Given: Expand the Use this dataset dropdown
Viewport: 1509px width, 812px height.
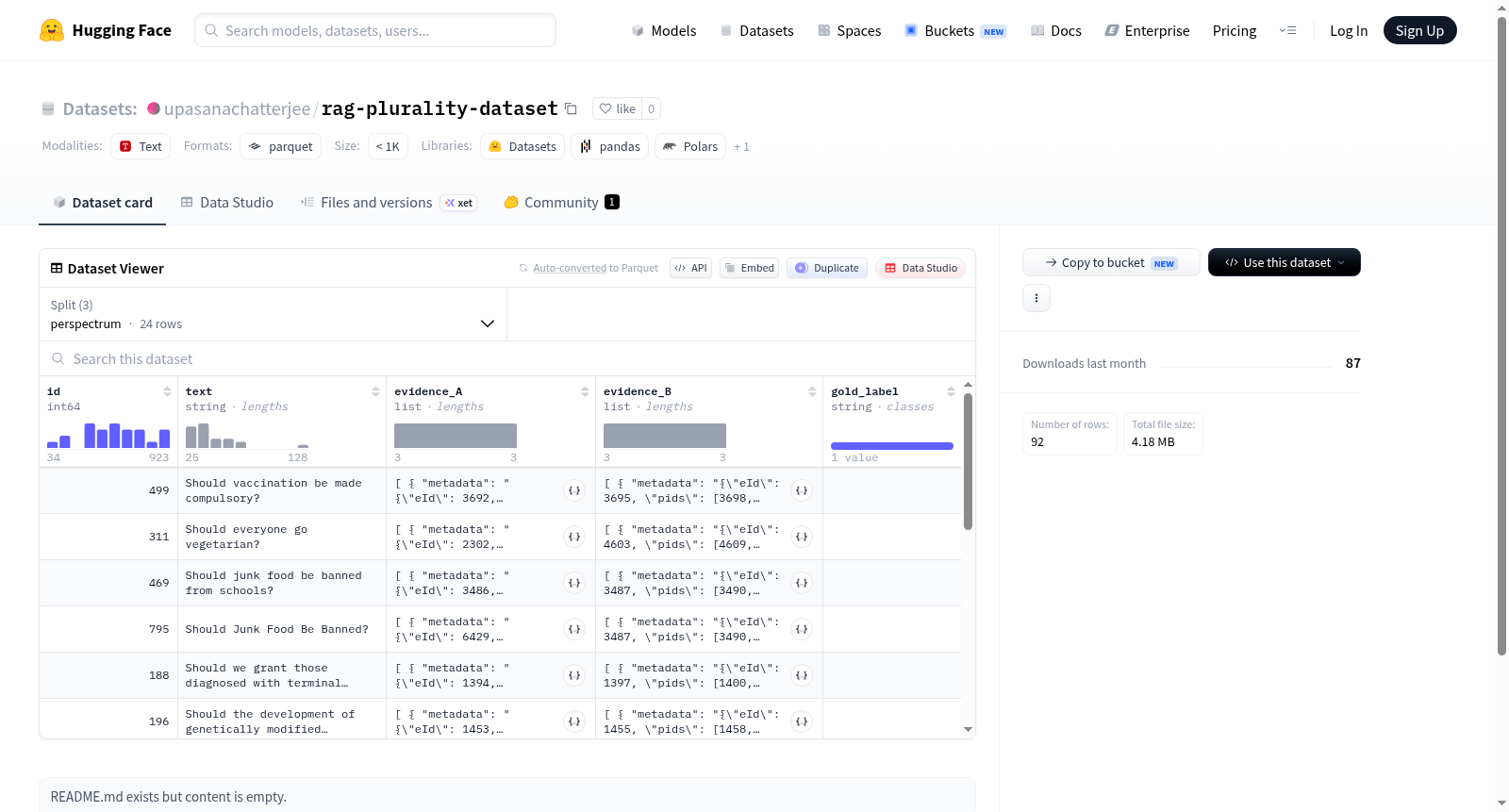Looking at the screenshot, I should coord(1284,262).
